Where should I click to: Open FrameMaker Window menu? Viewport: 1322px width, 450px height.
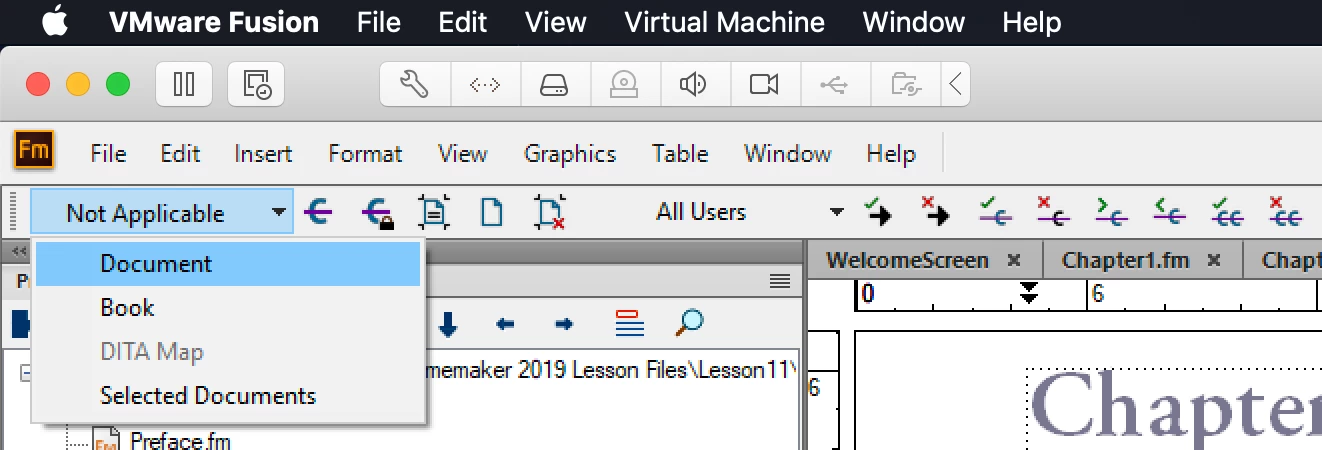coord(787,154)
